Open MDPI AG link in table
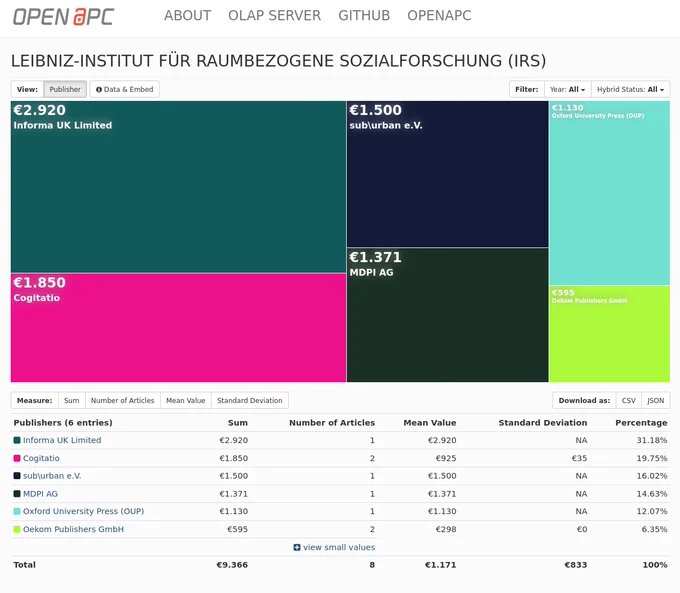680x593 pixels. (x=40, y=494)
